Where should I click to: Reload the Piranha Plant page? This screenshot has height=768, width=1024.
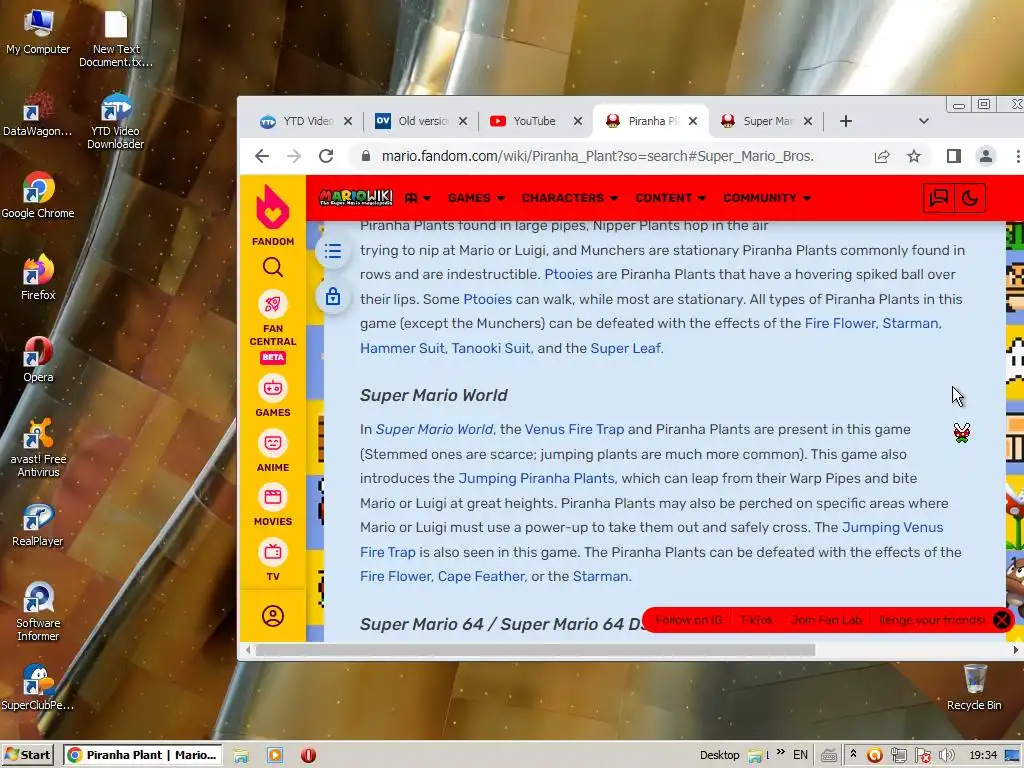(x=326, y=156)
